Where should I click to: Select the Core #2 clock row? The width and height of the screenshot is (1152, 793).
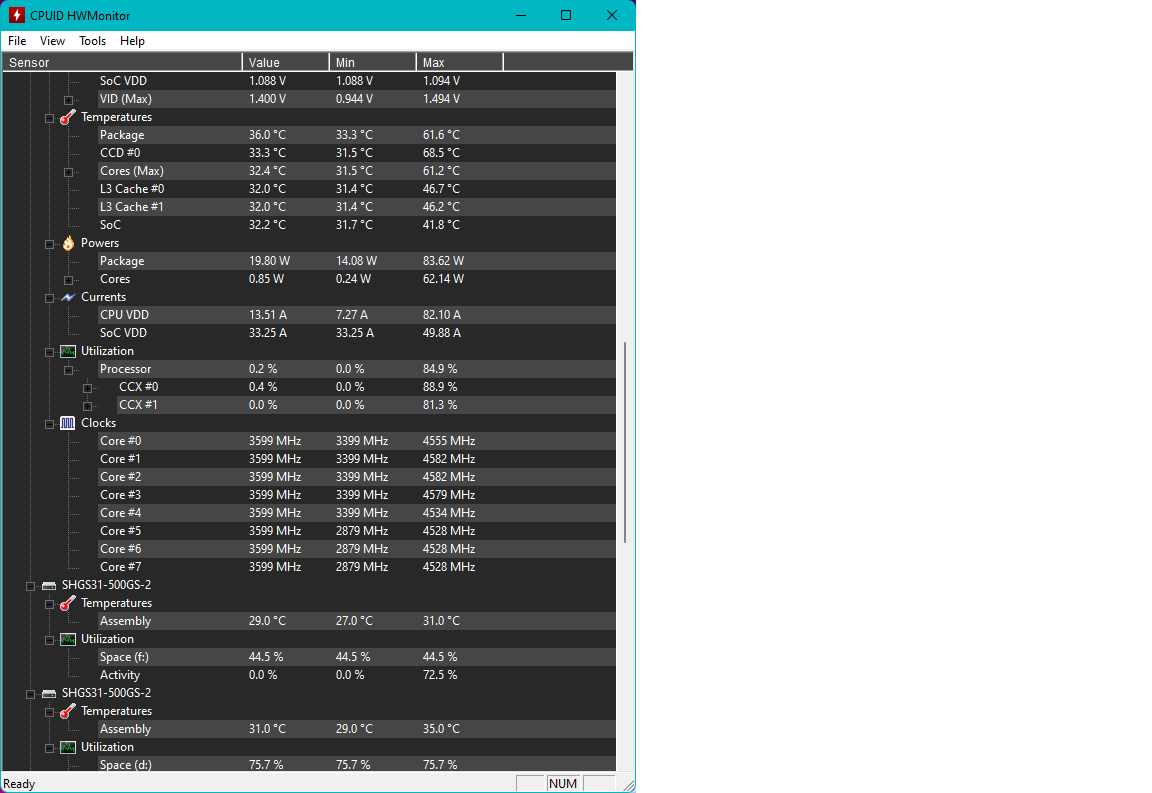[x=357, y=477]
